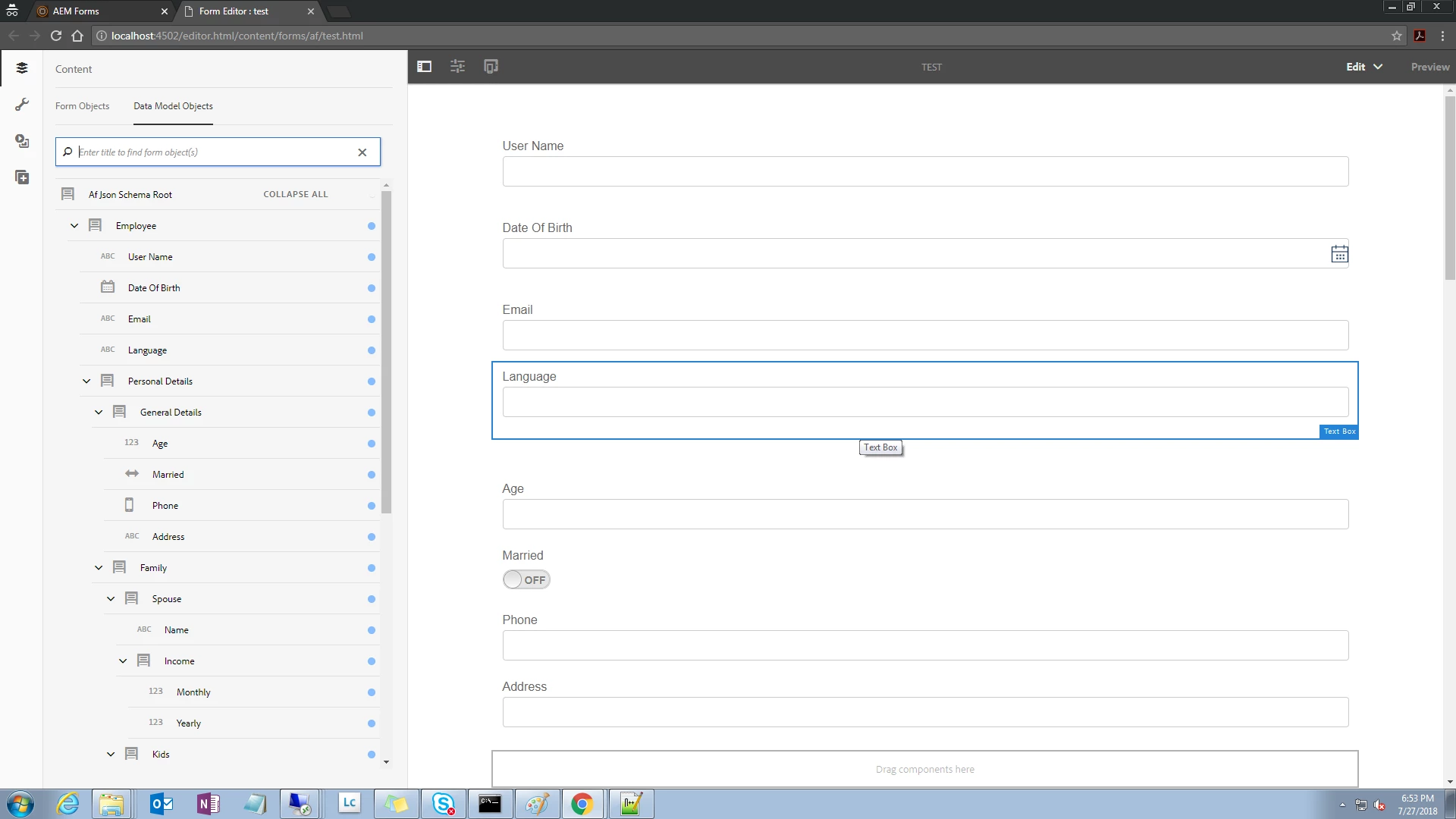Screen dimensions: 1456x819
Task: Toggle the side panel icon in toolbar
Action: coord(424,67)
